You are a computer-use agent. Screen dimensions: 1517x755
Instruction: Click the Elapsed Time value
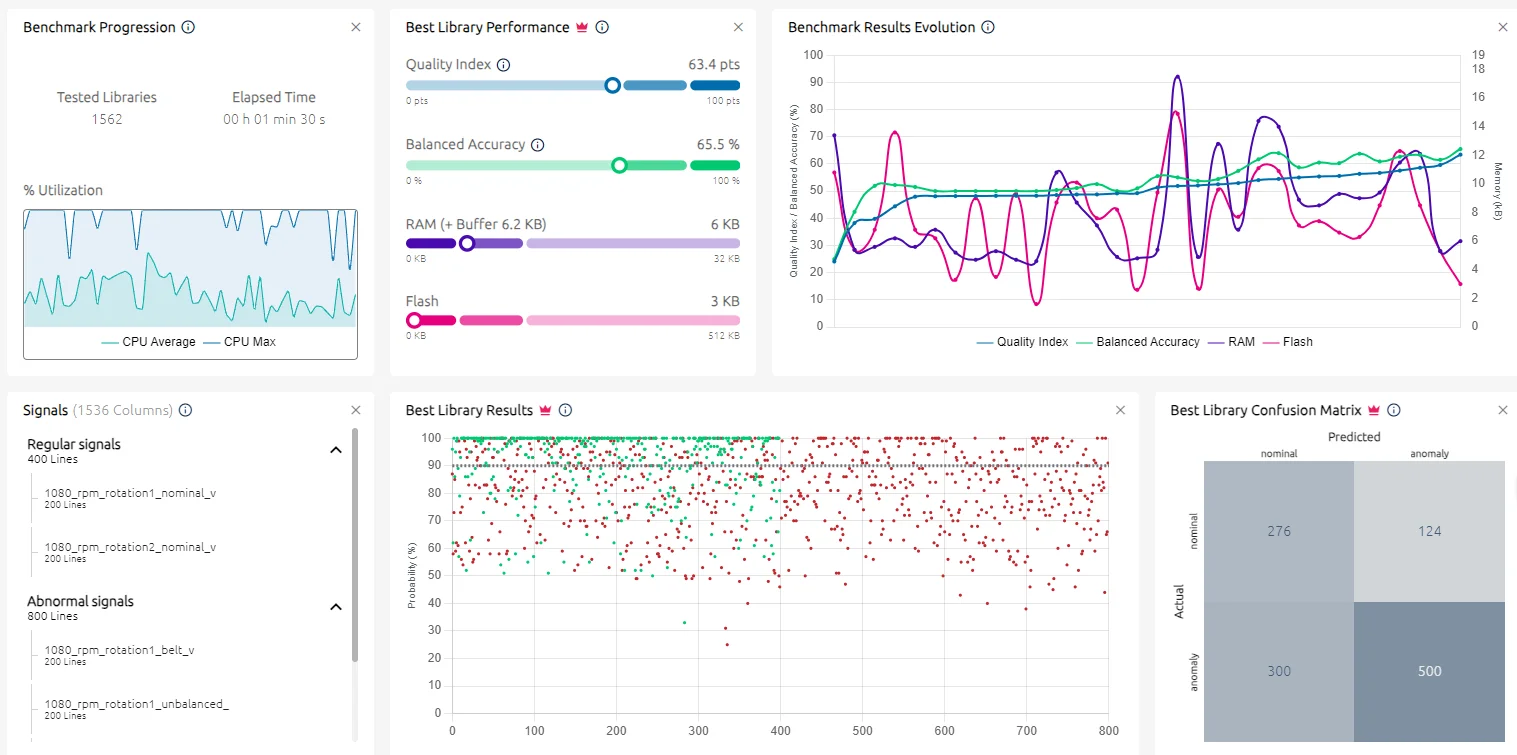[x=274, y=119]
